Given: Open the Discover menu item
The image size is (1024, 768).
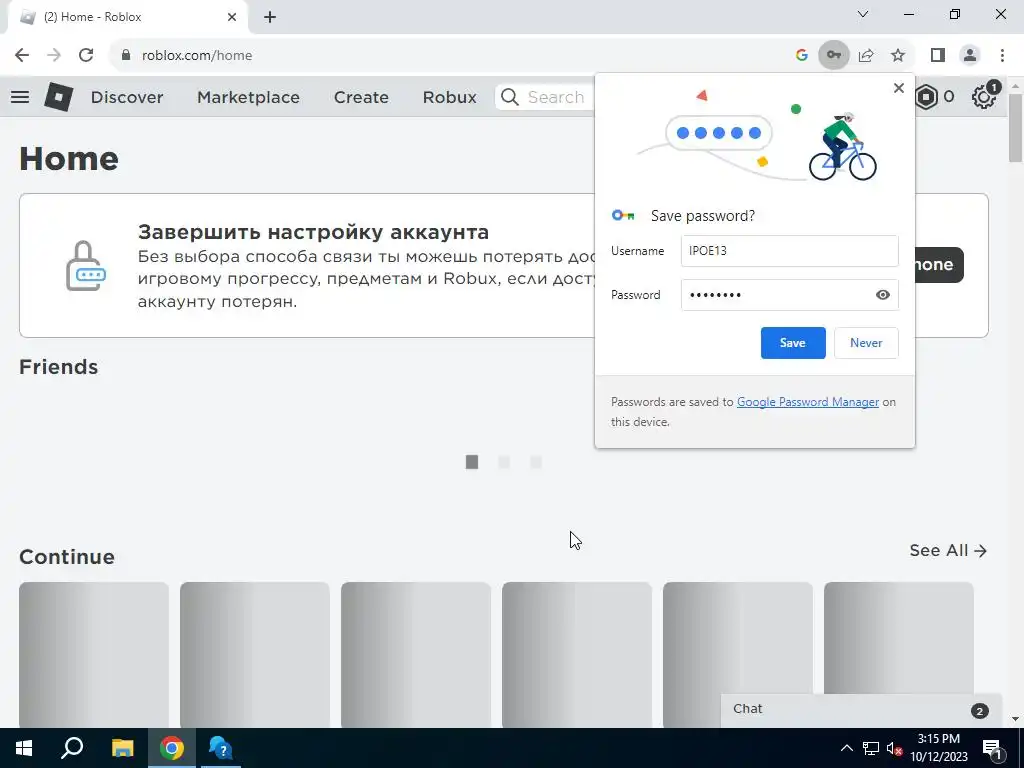Looking at the screenshot, I should coord(127,97).
